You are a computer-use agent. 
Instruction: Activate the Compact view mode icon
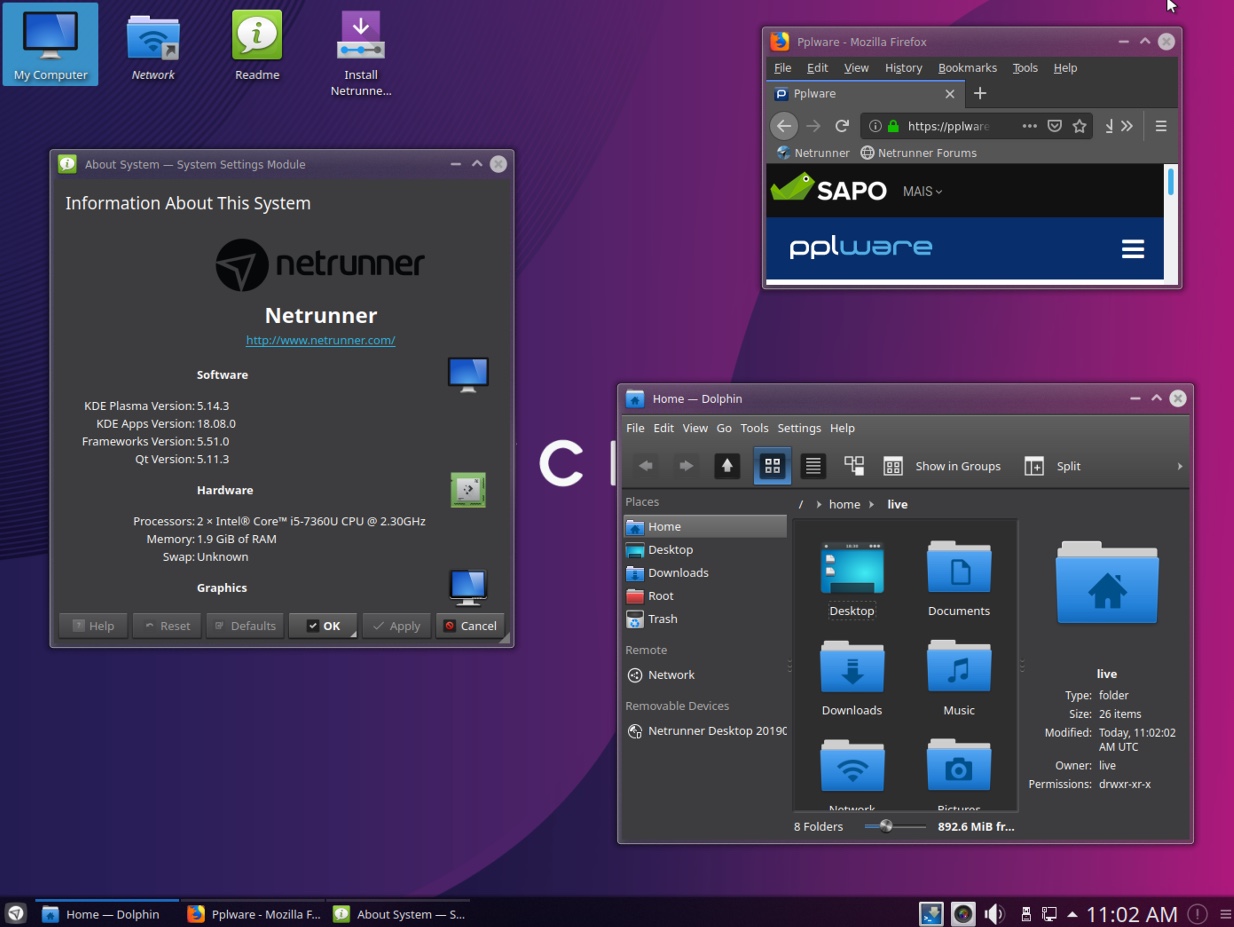(x=853, y=465)
